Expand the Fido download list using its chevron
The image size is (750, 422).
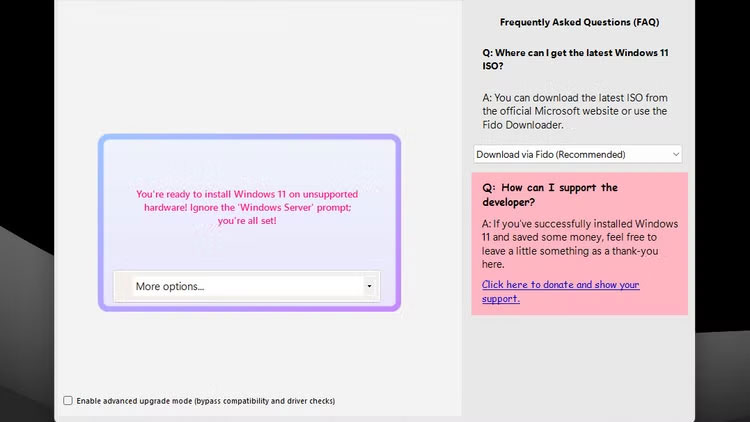point(676,154)
